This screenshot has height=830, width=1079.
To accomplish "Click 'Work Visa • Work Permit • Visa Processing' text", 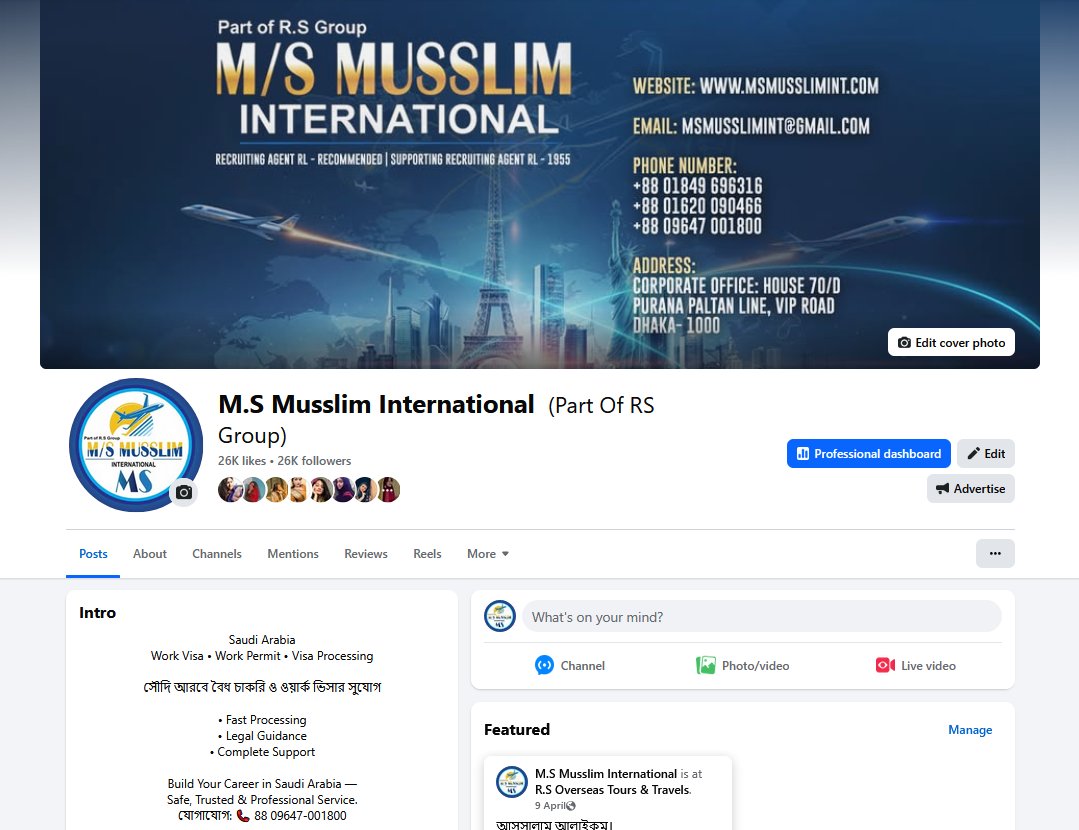I will (x=262, y=656).
